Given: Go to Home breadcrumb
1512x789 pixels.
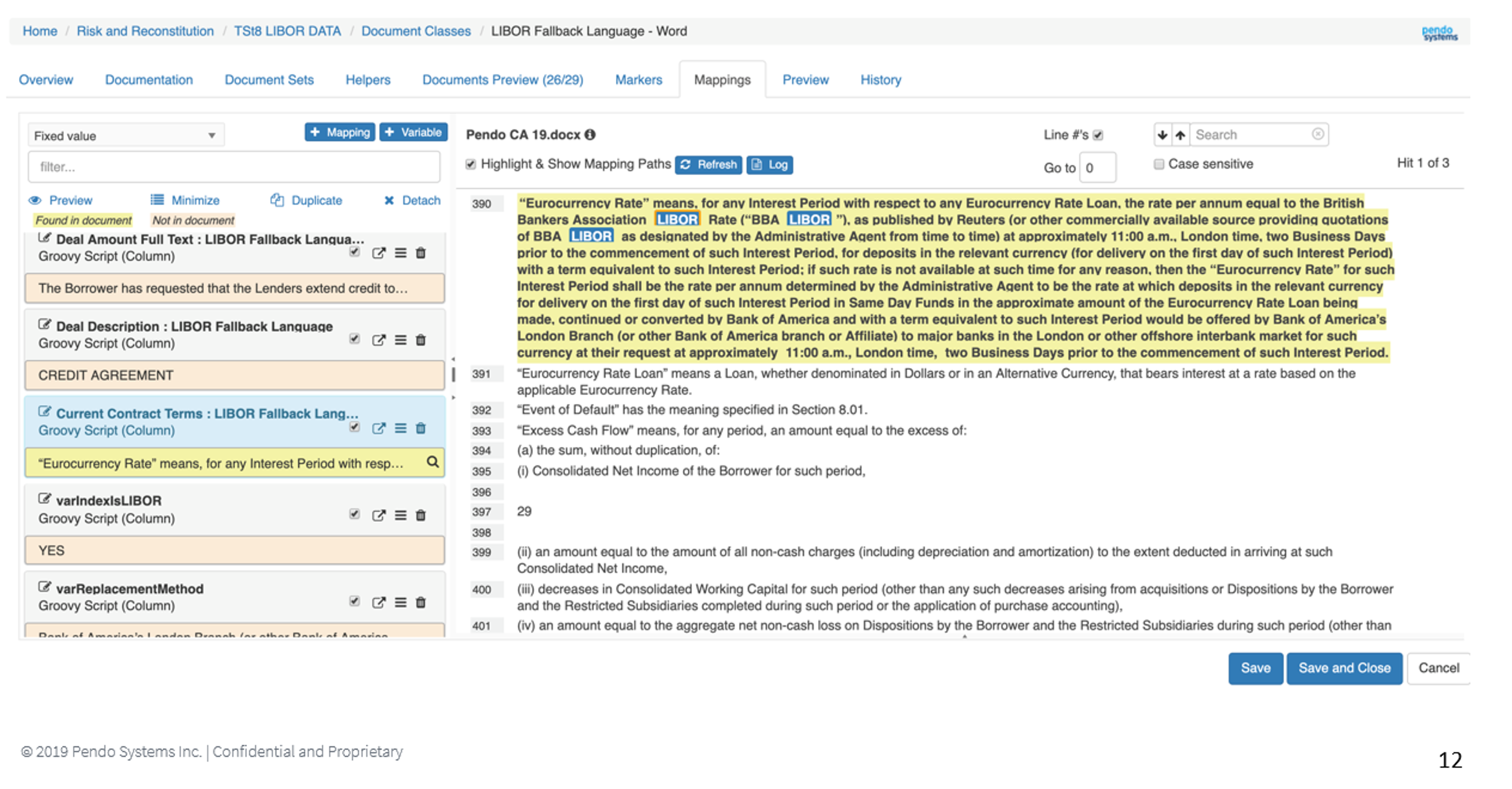Looking at the screenshot, I should click(x=40, y=31).
